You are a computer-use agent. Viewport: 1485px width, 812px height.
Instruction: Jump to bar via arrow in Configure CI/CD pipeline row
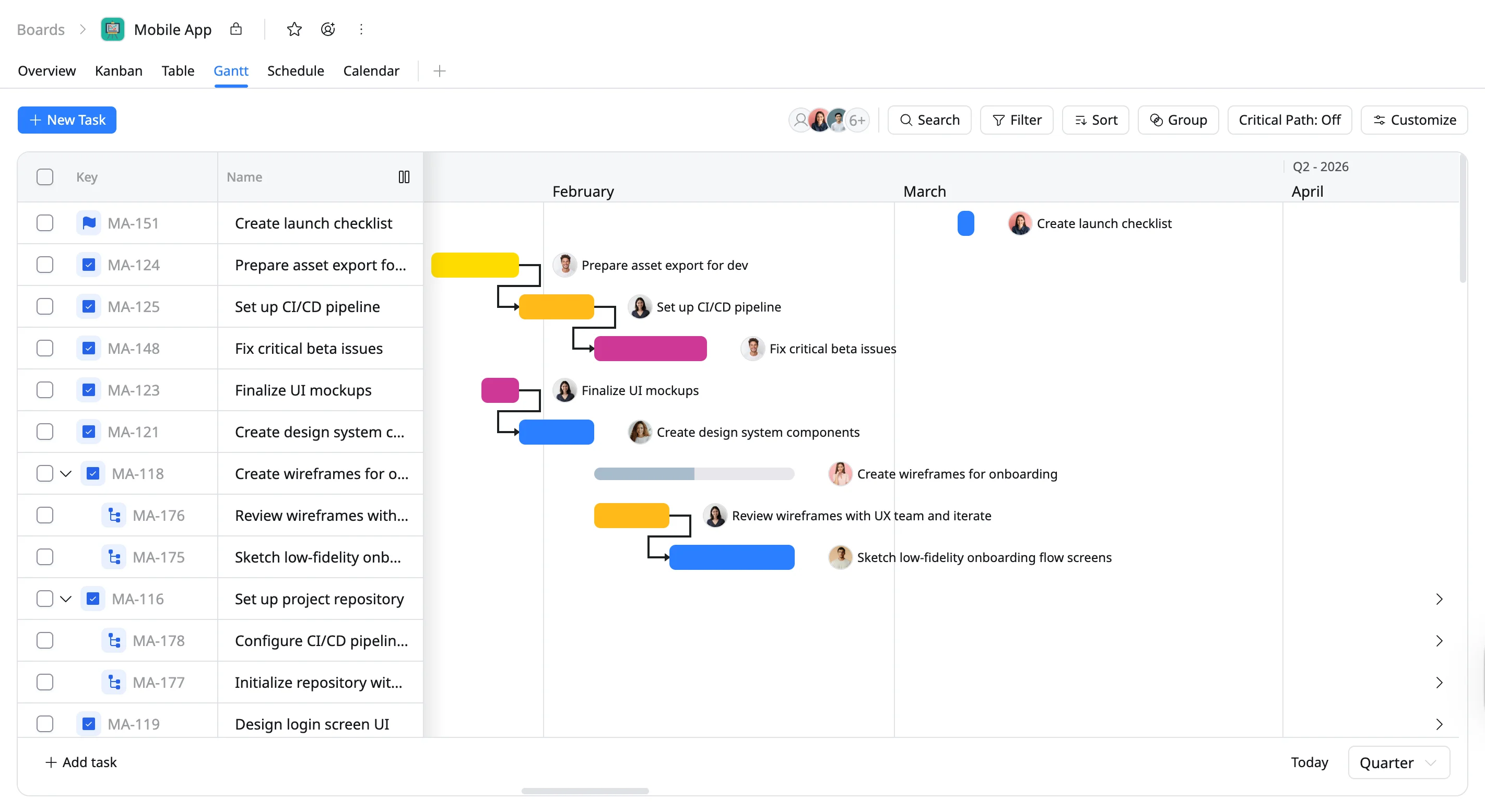pos(1439,640)
